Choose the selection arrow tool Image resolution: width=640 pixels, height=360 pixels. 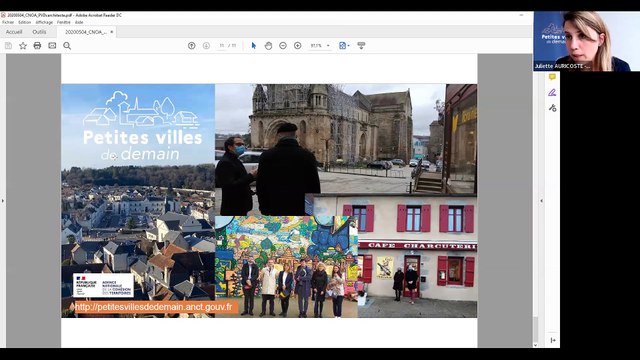click(x=253, y=46)
